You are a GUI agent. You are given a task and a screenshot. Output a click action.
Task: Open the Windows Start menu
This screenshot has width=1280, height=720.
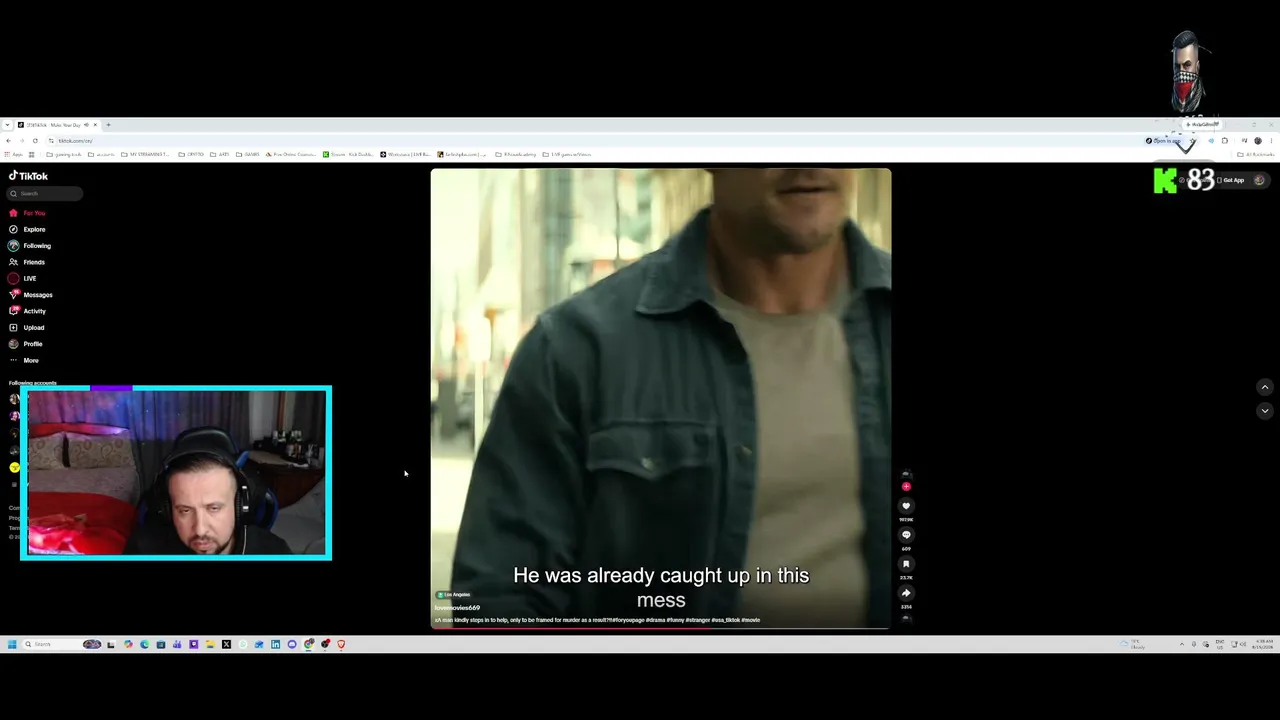pos(12,644)
